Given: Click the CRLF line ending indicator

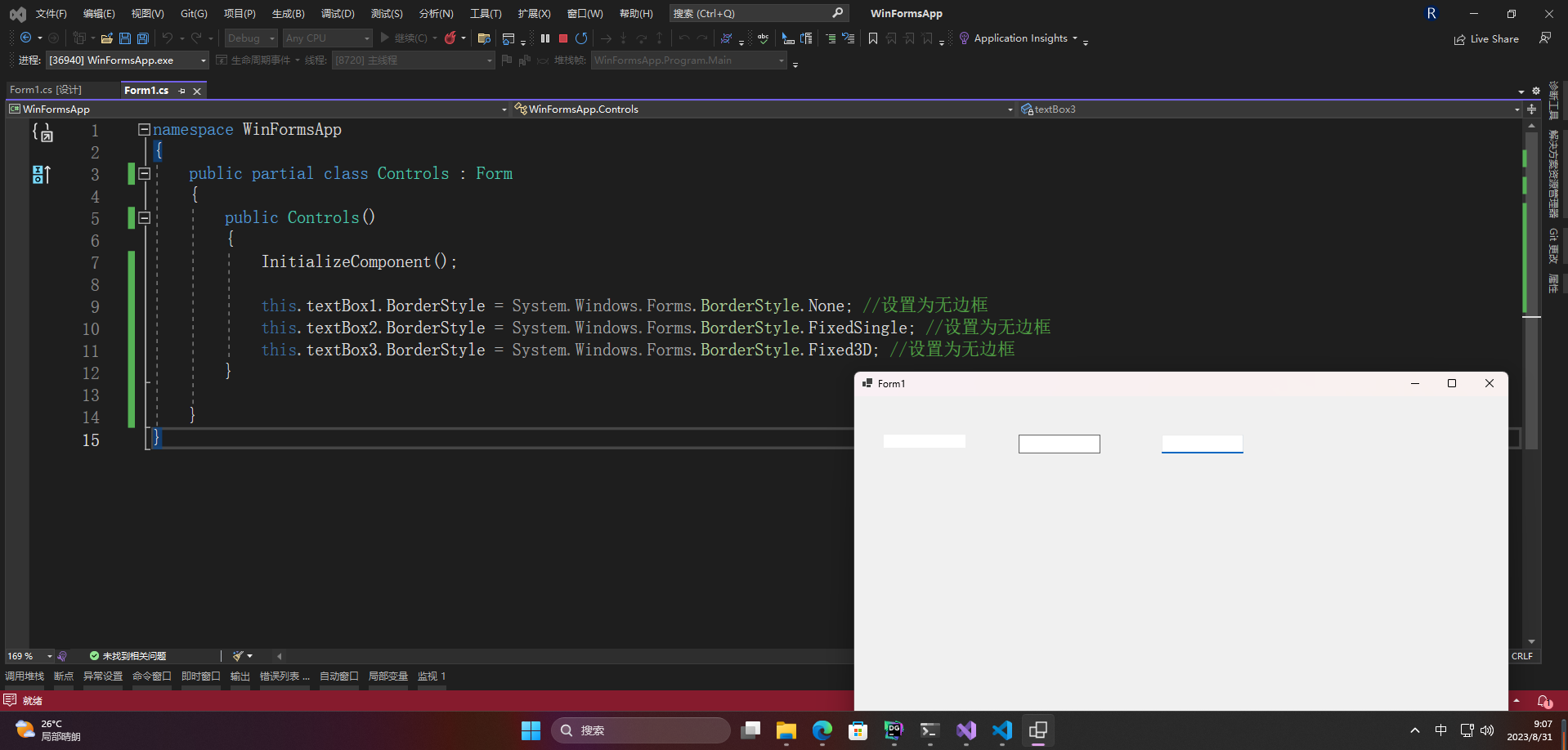Looking at the screenshot, I should coord(1522,656).
